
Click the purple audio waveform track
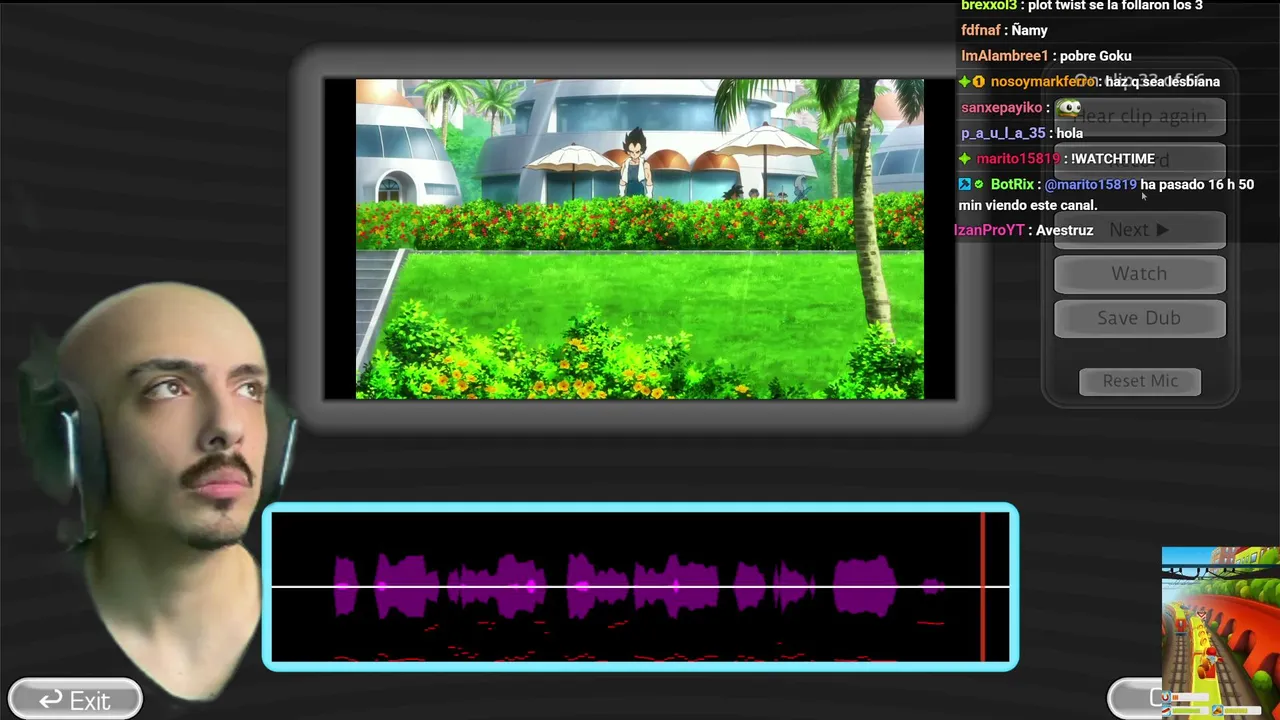coord(640,587)
